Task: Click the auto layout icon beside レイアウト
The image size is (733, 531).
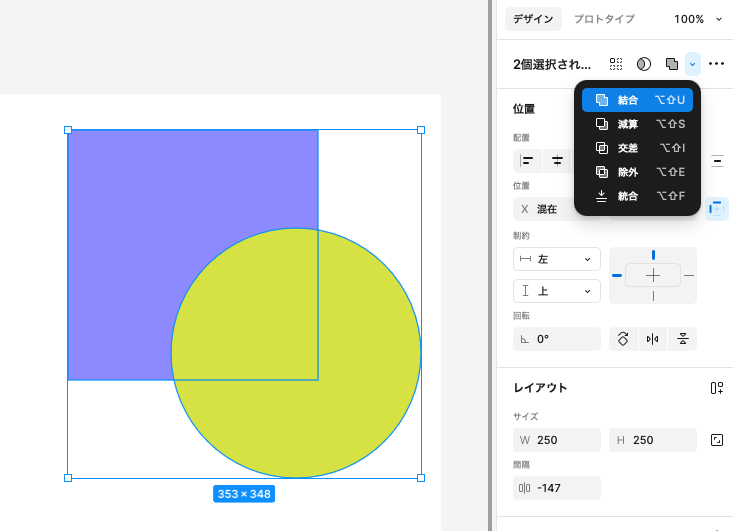Action: pyautogui.click(x=716, y=388)
